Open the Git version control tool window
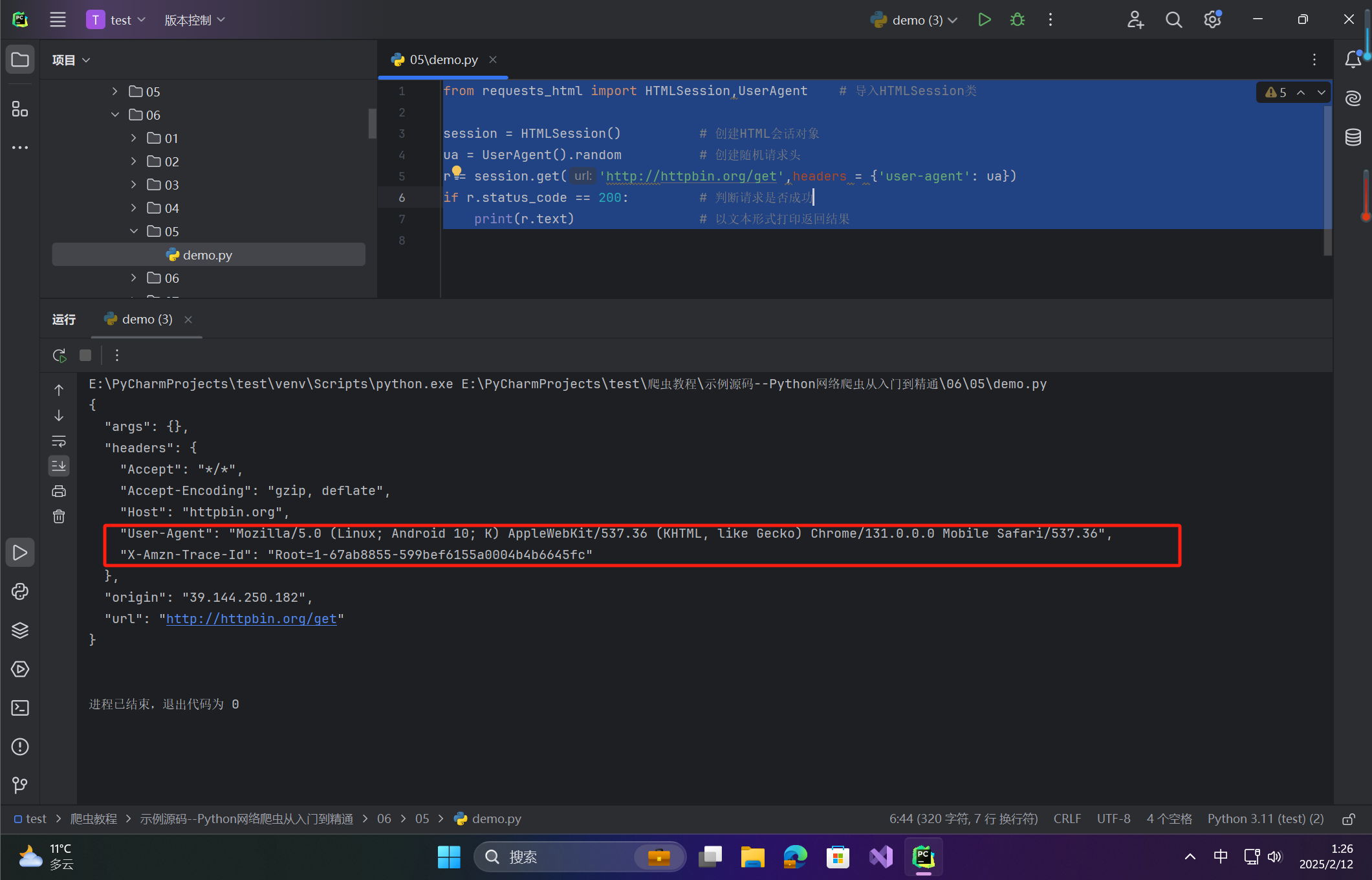 (x=20, y=786)
